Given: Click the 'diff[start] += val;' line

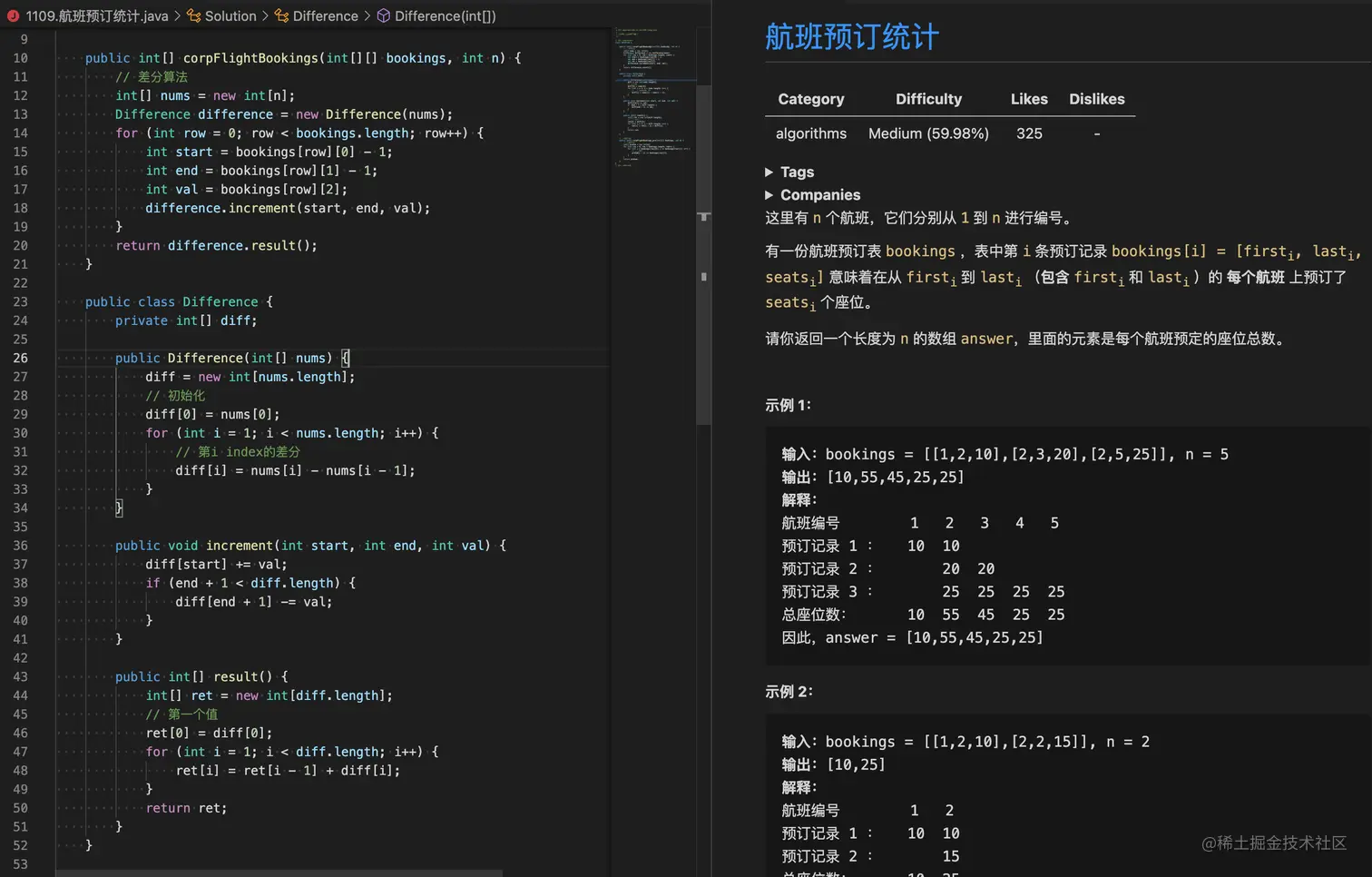Looking at the screenshot, I should [216, 564].
